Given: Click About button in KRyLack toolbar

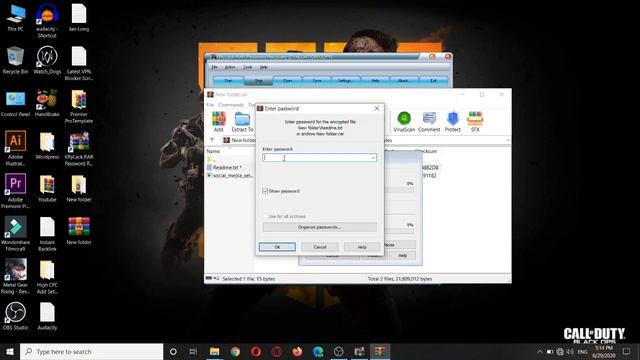Looking at the screenshot, I should point(403,80).
